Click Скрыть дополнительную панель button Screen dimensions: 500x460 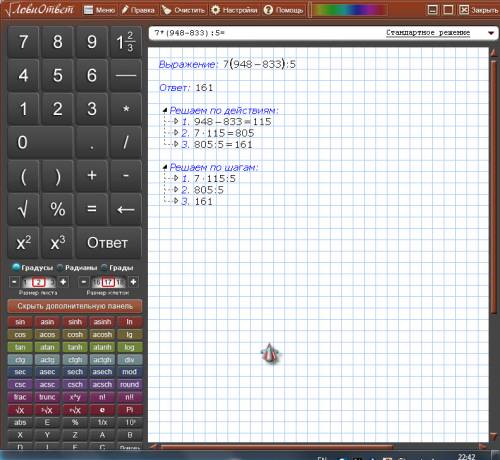tap(75, 306)
